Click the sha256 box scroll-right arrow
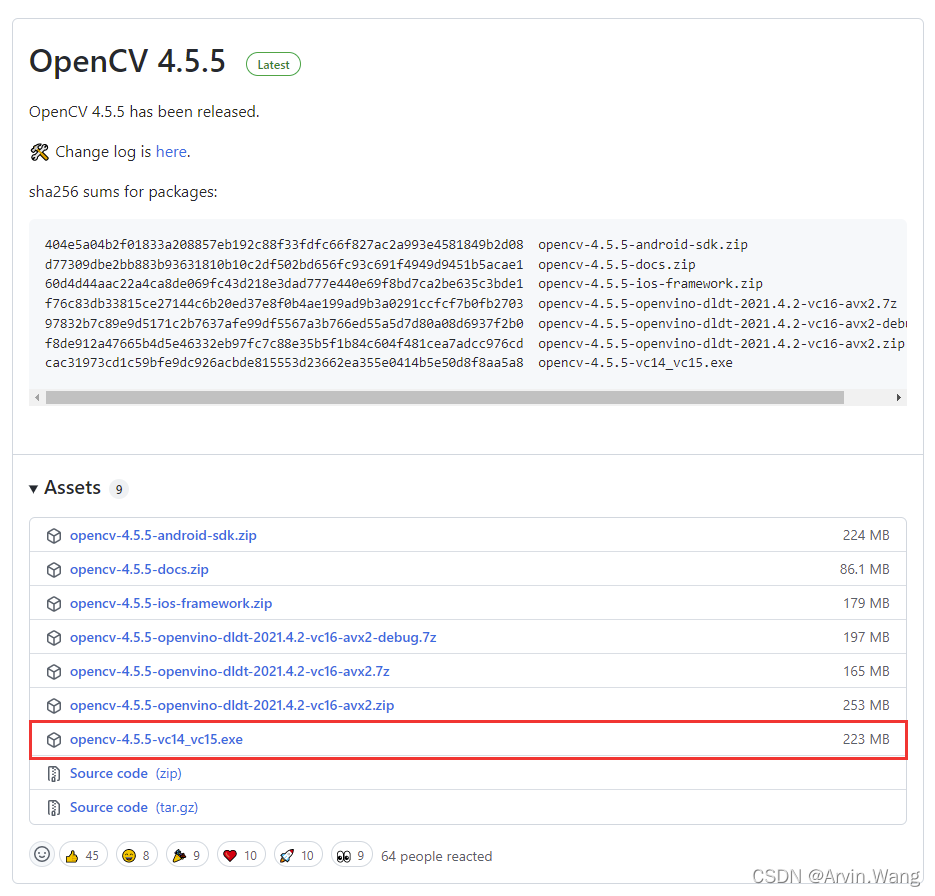 pos(899,398)
